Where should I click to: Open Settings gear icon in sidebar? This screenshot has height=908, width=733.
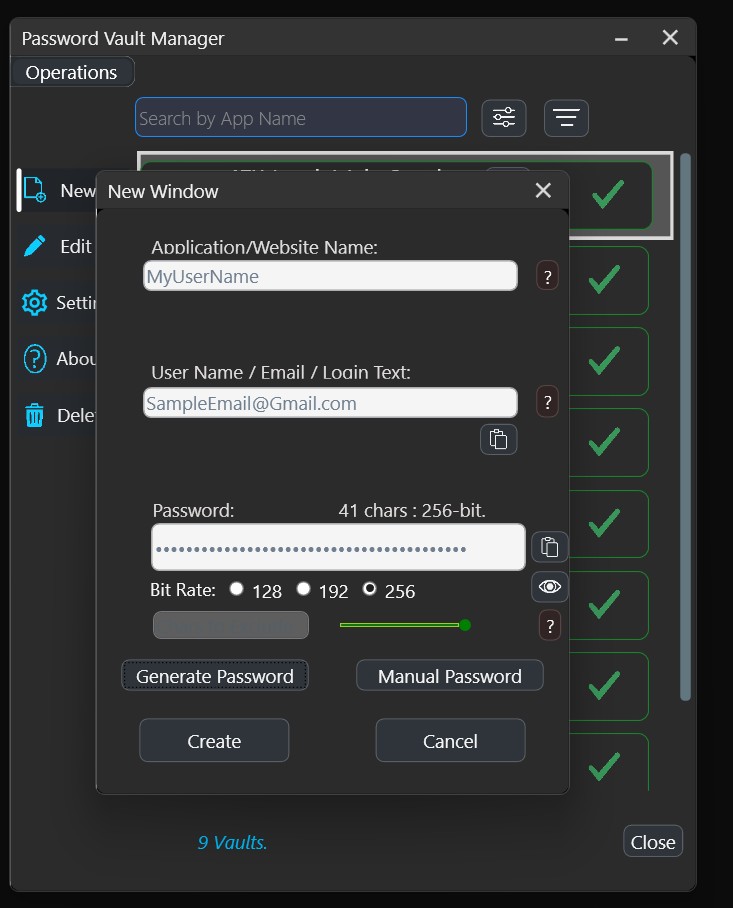tap(34, 302)
